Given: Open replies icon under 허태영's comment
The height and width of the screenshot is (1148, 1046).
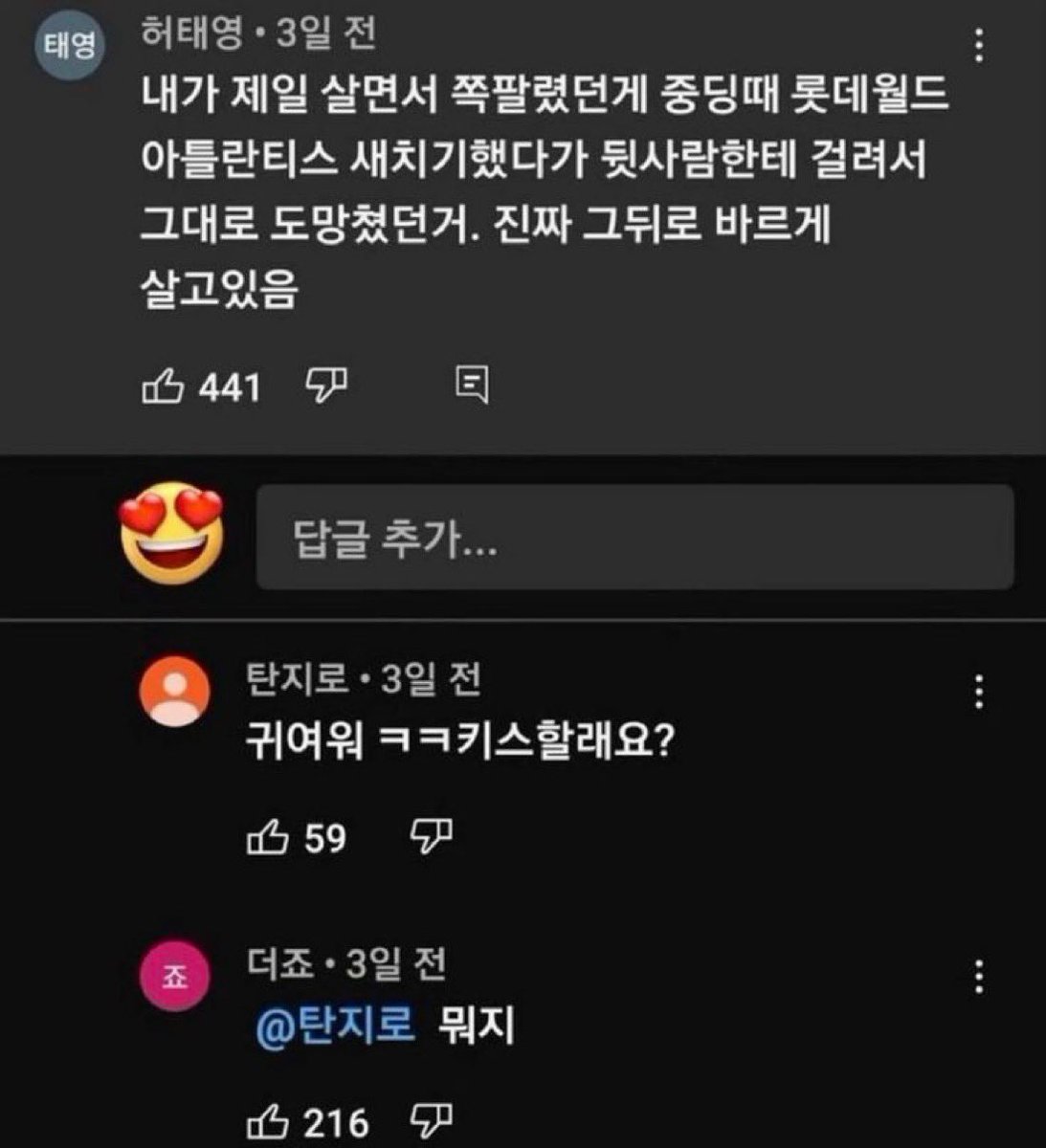Looking at the screenshot, I should (x=473, y=386).
